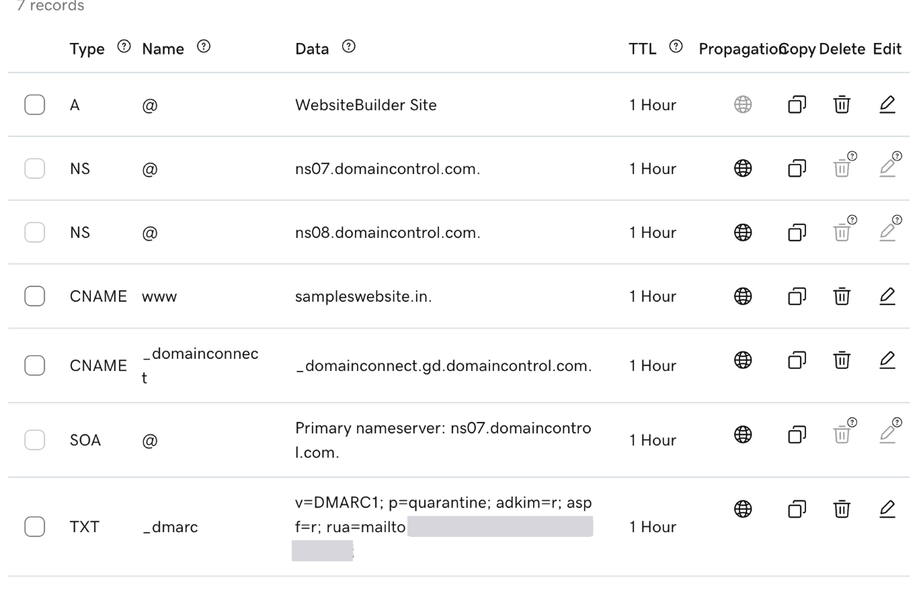Viewport: 919px width, 594px height.
Task: Edit the _domainconnect CNAME record
Action: pos(887,359)
